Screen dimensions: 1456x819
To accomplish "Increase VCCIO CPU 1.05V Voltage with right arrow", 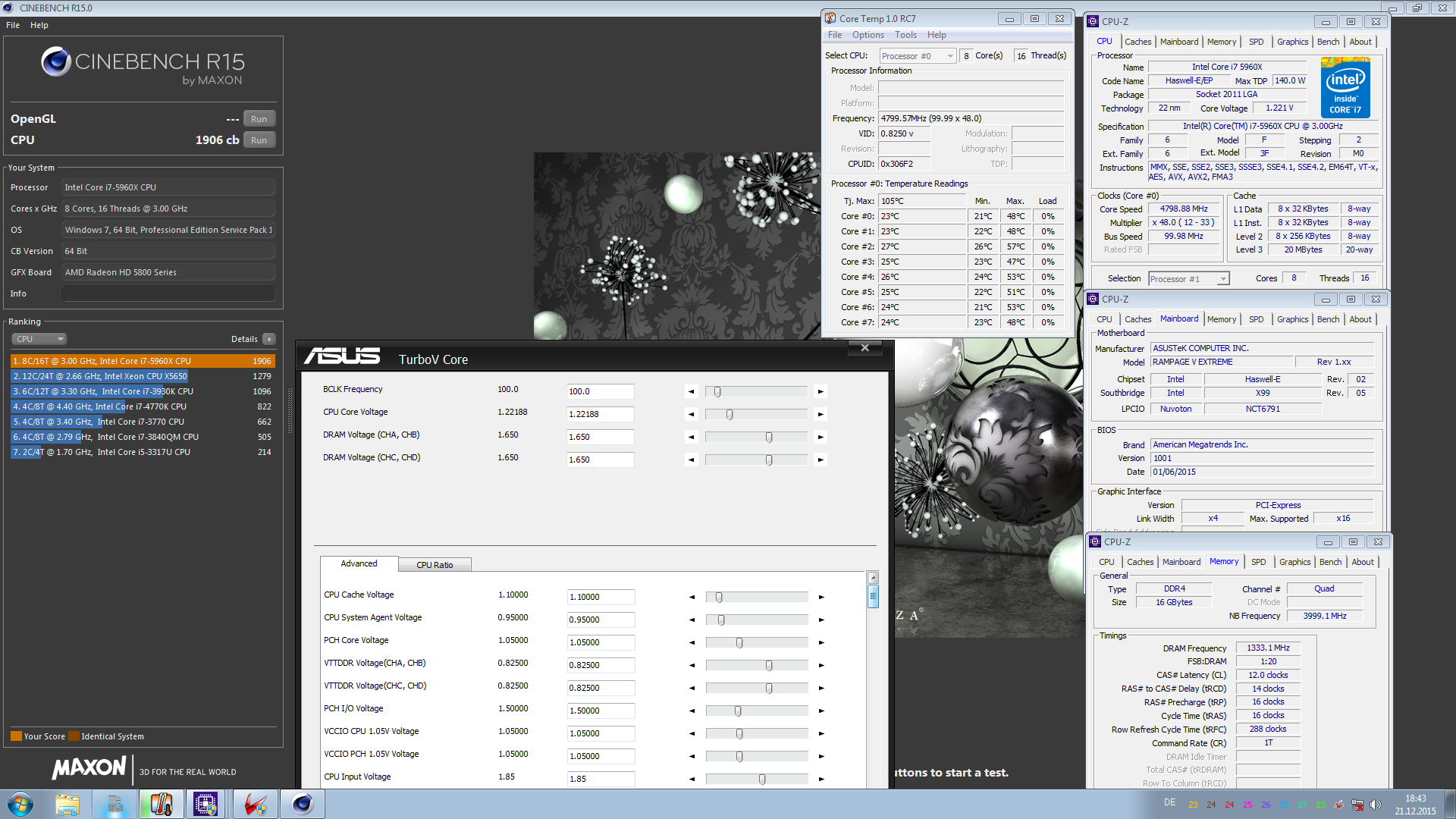I will click(821, 734).
